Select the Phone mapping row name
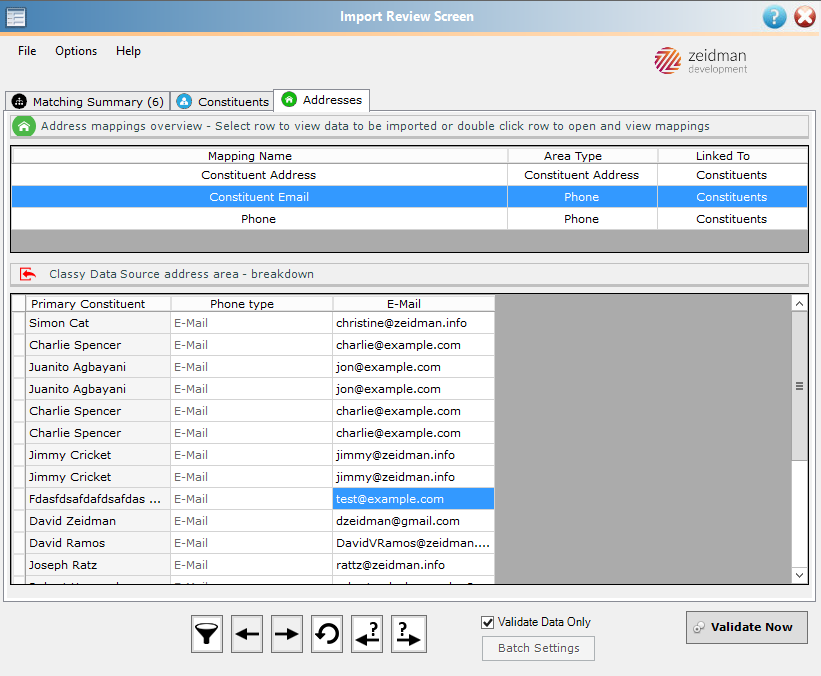Image resolution: width=821 pixels, height=676 pixels. [259, 219]
